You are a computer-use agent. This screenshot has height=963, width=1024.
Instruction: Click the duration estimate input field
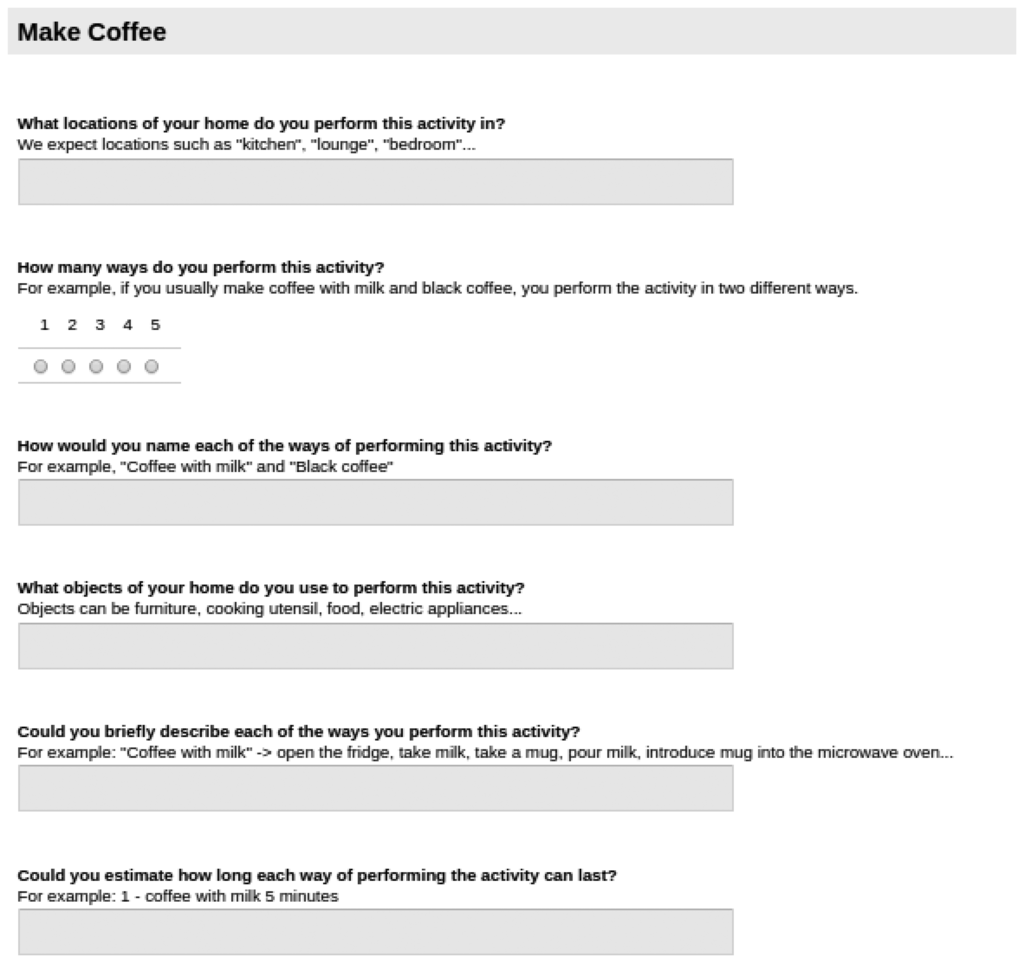point(375,931)
